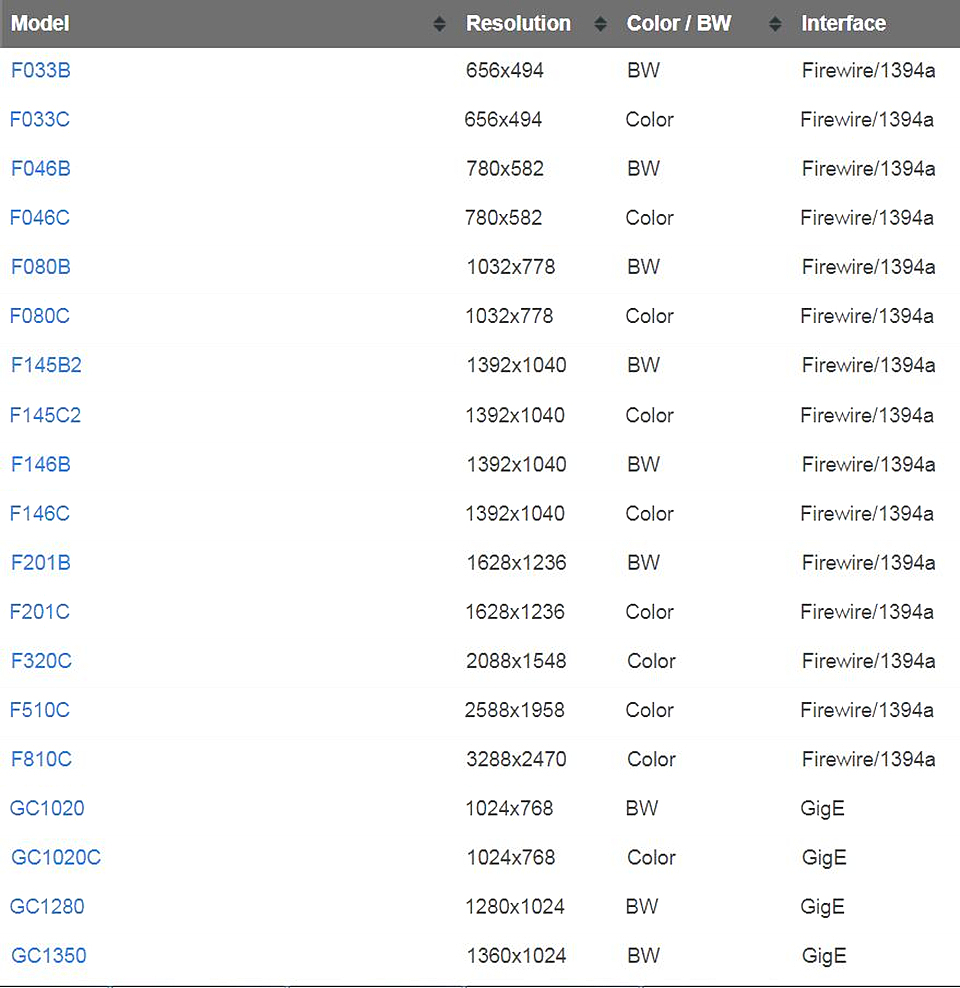Click the Model column header
The image size is (960, 988).
pos(40,23)
